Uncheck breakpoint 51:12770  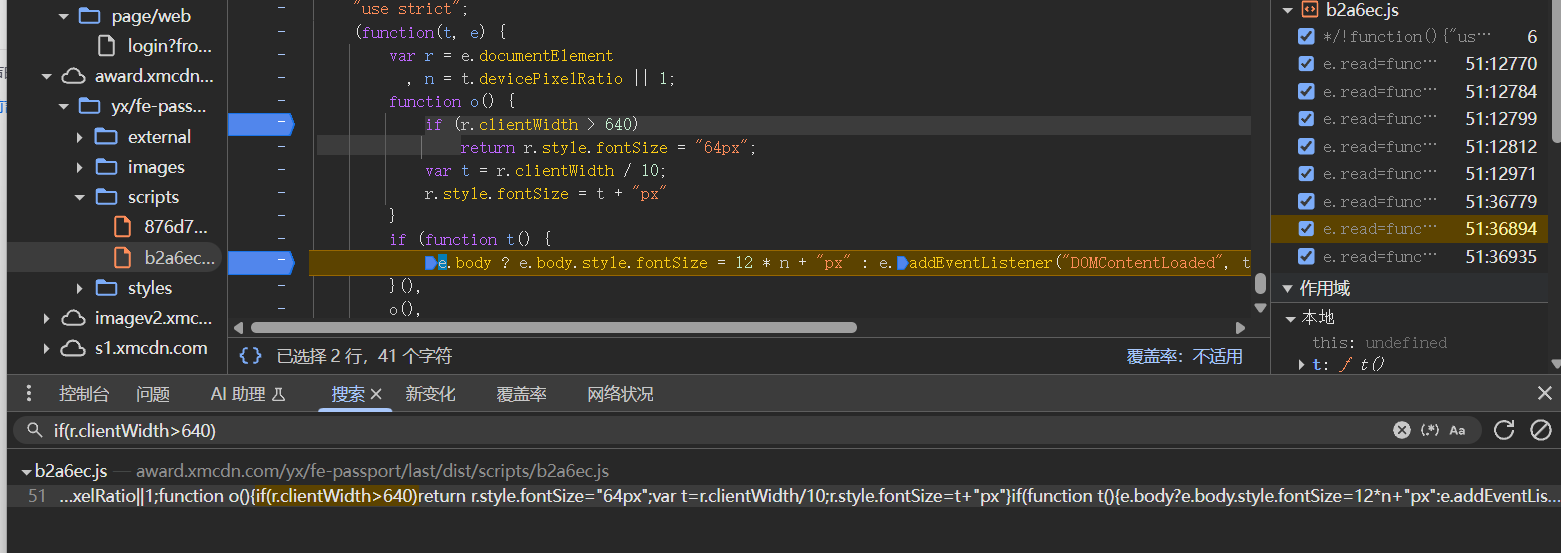coord(1306,64)
